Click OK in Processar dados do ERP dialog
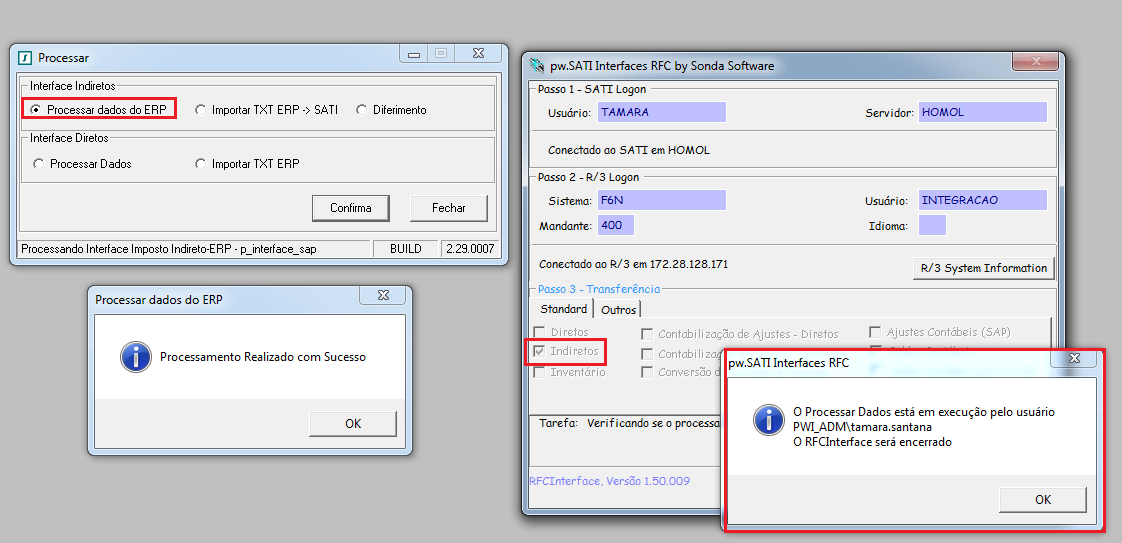The width and height of the screenshot is (1122, 543). click(353, 424)
